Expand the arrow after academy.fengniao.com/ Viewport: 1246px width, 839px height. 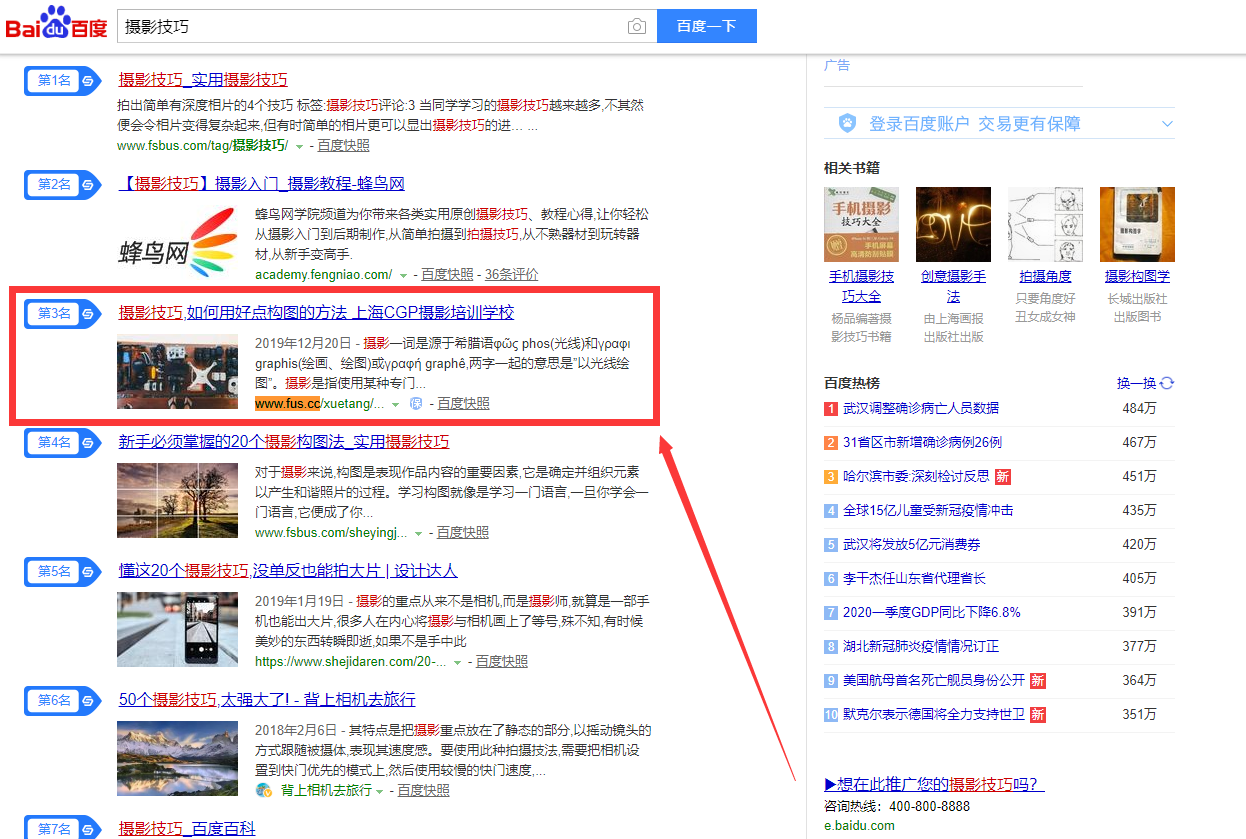point(403,275)
